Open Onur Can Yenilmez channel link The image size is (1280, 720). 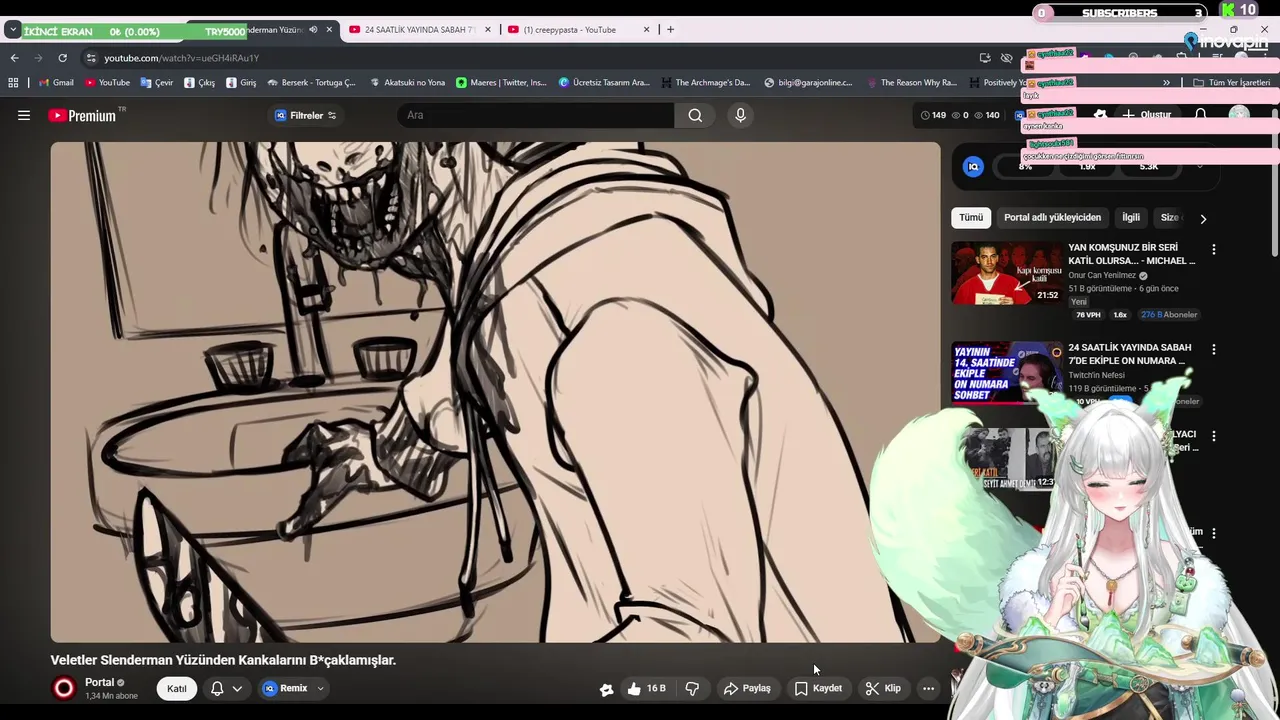(1102, 275)
